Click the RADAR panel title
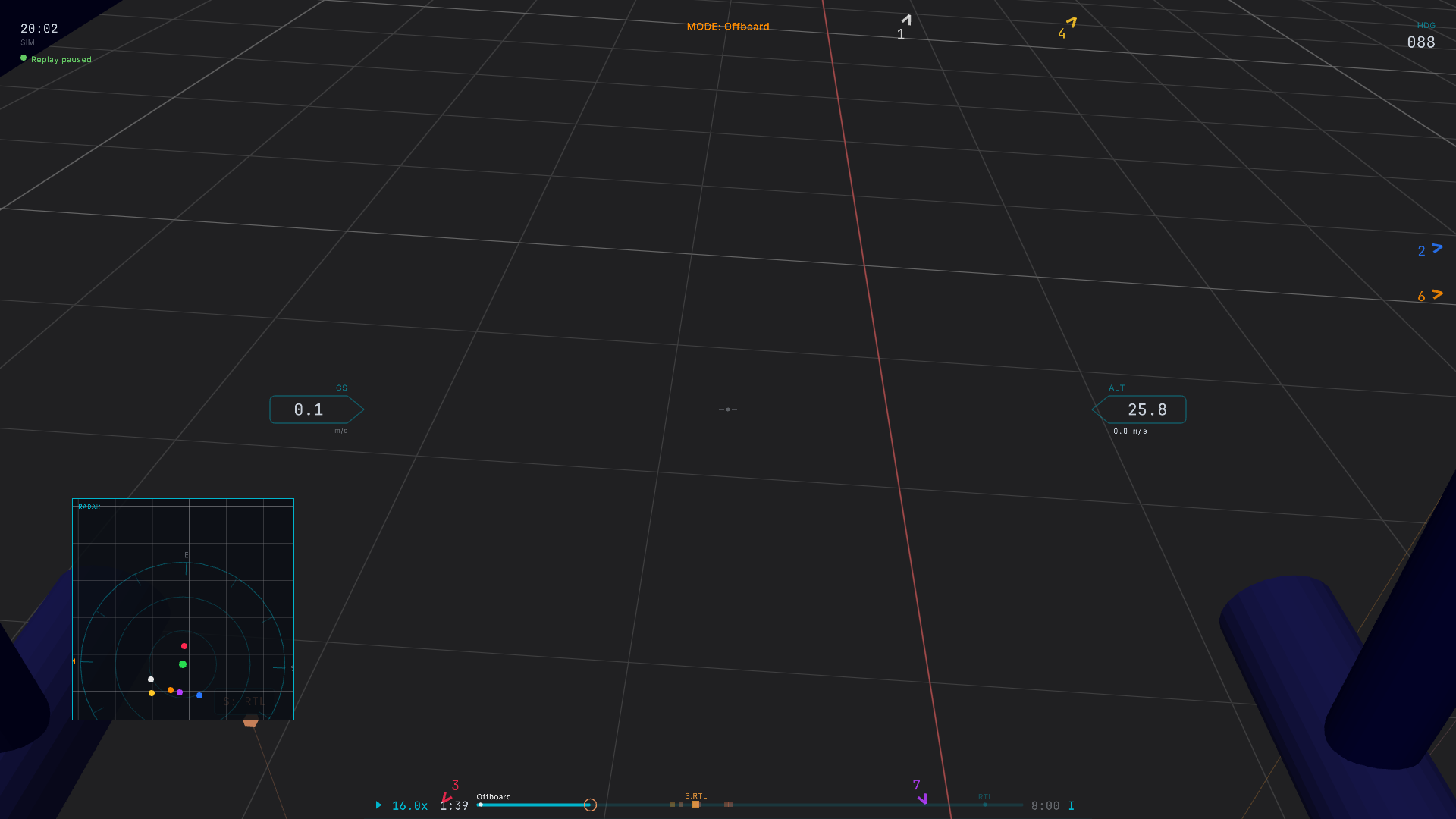Screen dimensions: 1456x819 click(x=89, y=506)
